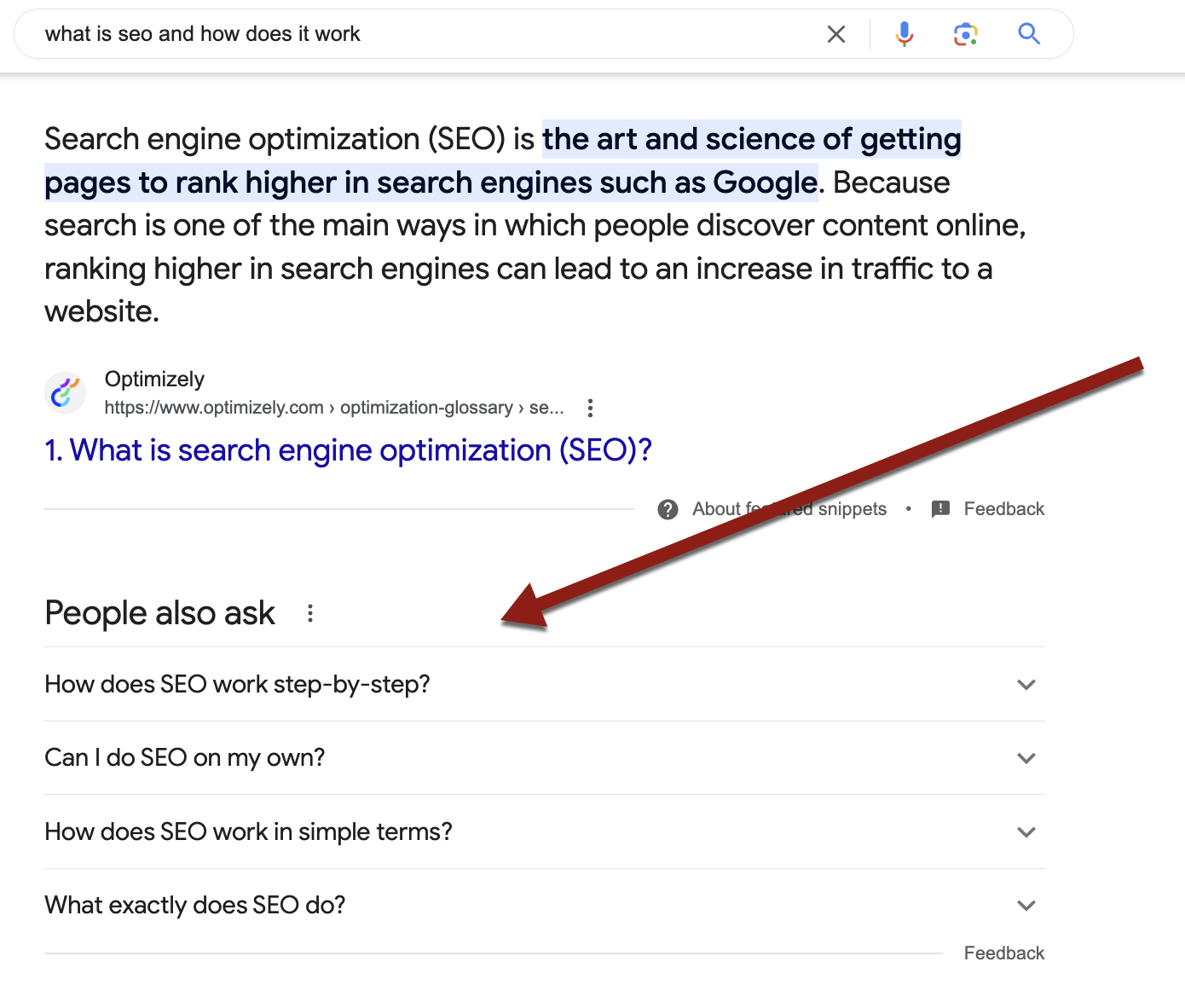Click the Optimizely site name
The image size is (1185, 1008).
tap(154, 379)
